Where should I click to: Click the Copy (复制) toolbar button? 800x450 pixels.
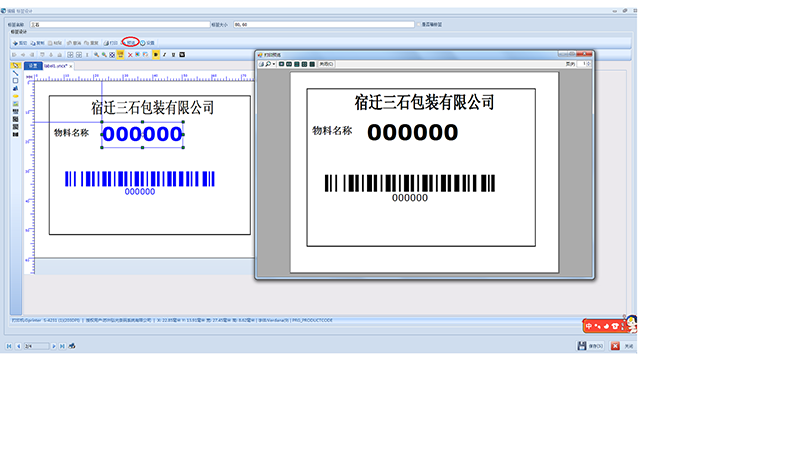tap(38, 43)
